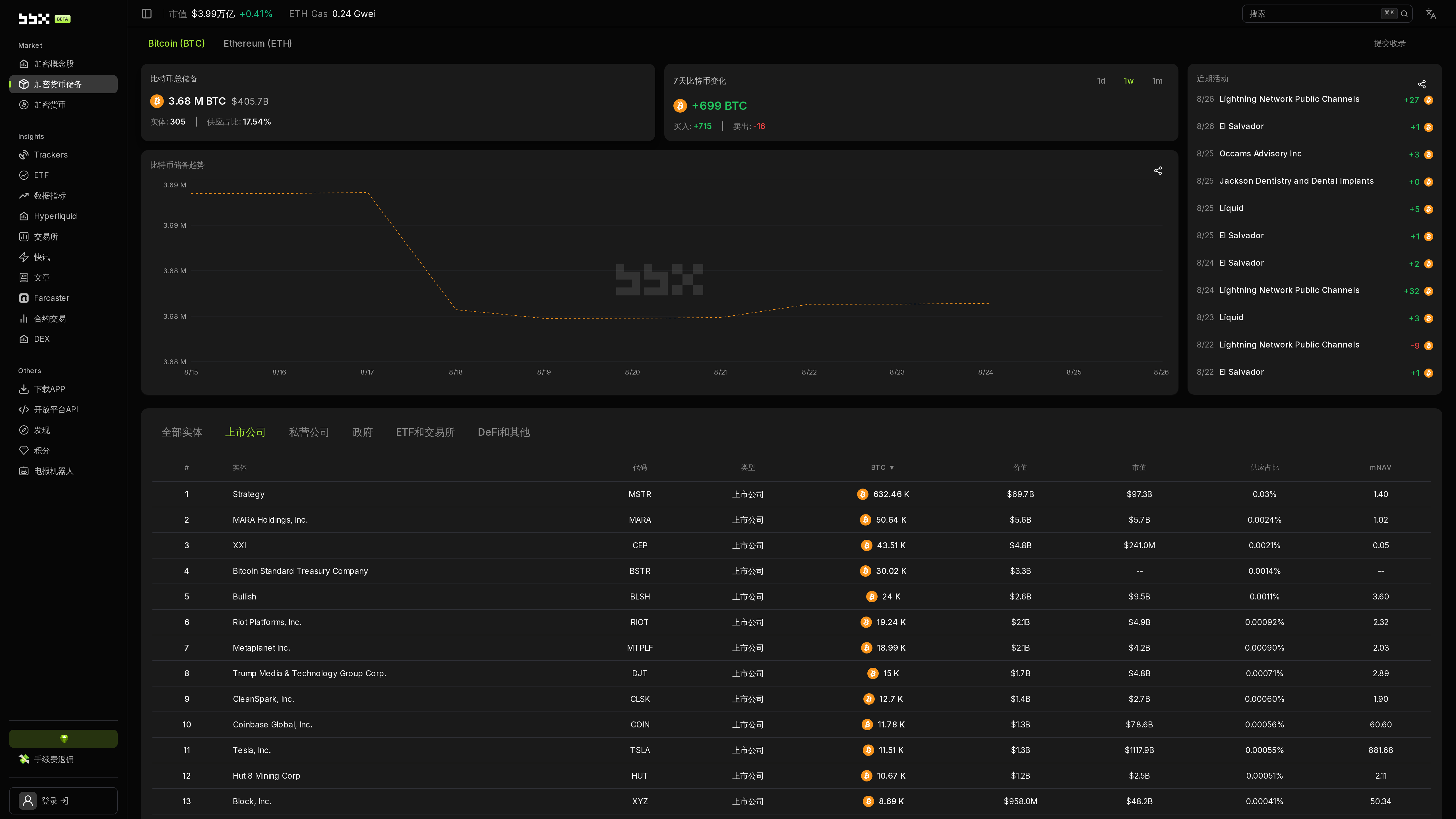Open 开放平台API sidebar item

point(63,410)
